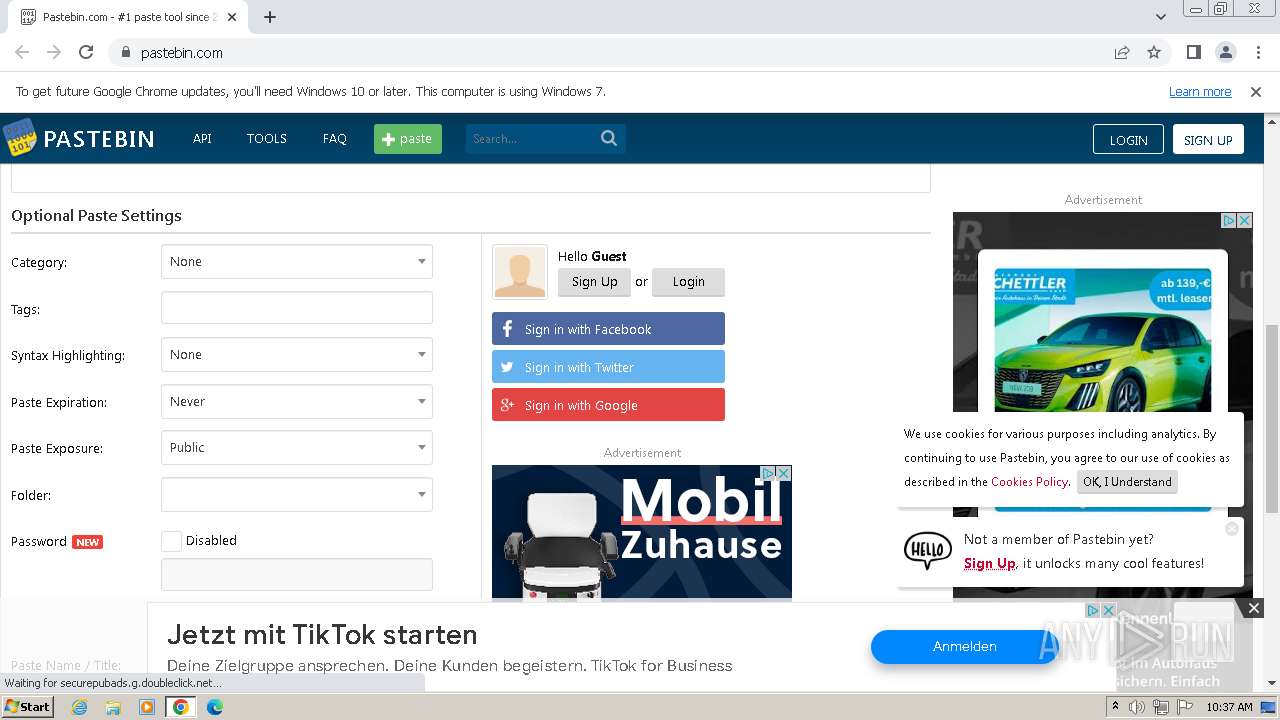The image size is (1280, 720).
Task: Open the Cookies Policy link
Action: pos(1029,482)
